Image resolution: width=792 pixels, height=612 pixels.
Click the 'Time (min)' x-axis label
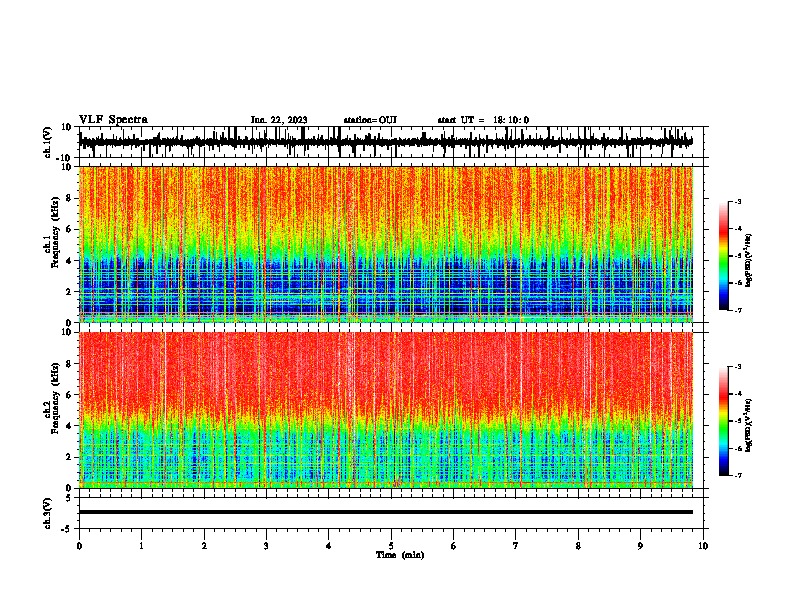click(x=400, y=555)
